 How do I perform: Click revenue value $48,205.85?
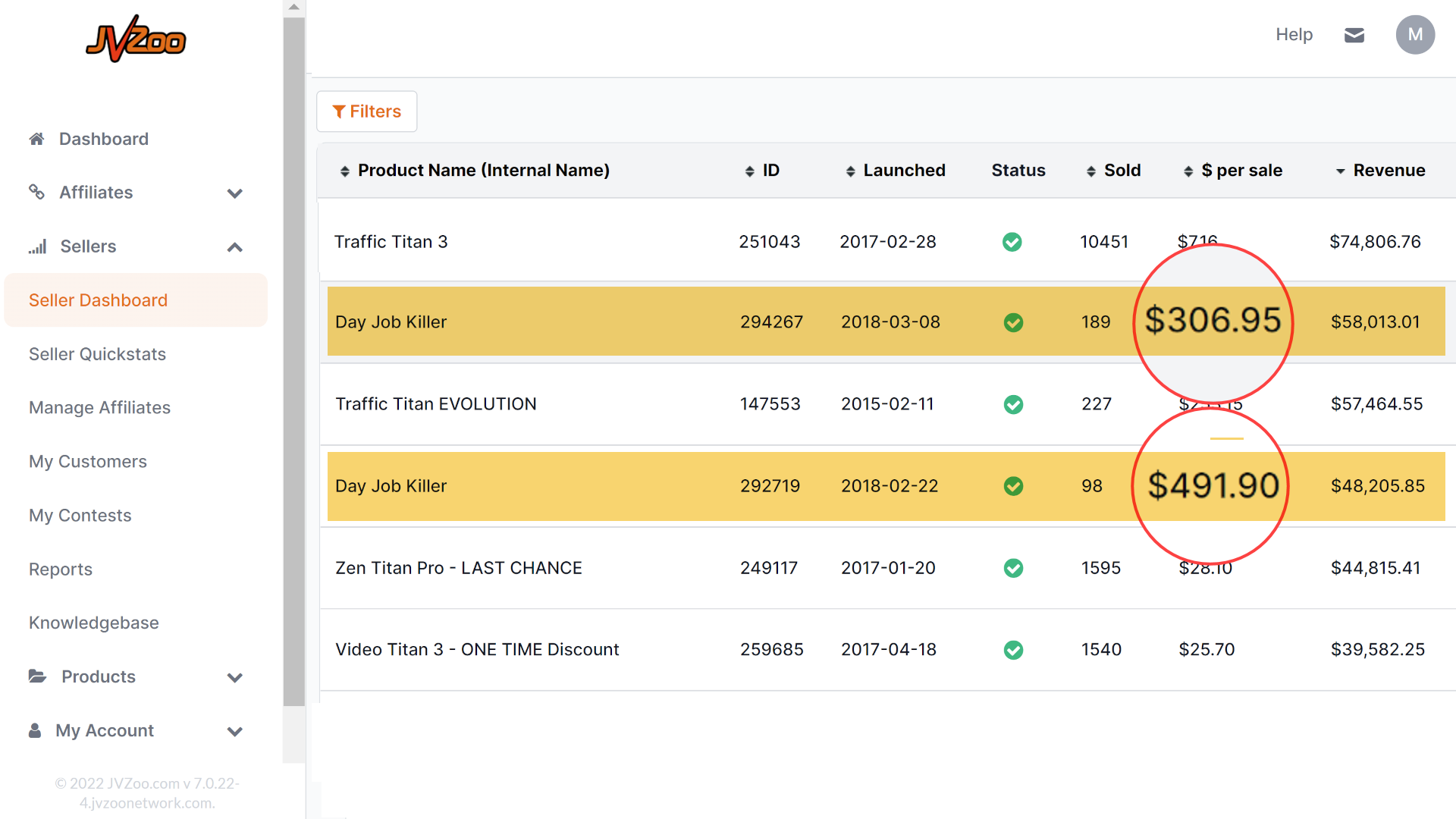[x=1378, y=486]
